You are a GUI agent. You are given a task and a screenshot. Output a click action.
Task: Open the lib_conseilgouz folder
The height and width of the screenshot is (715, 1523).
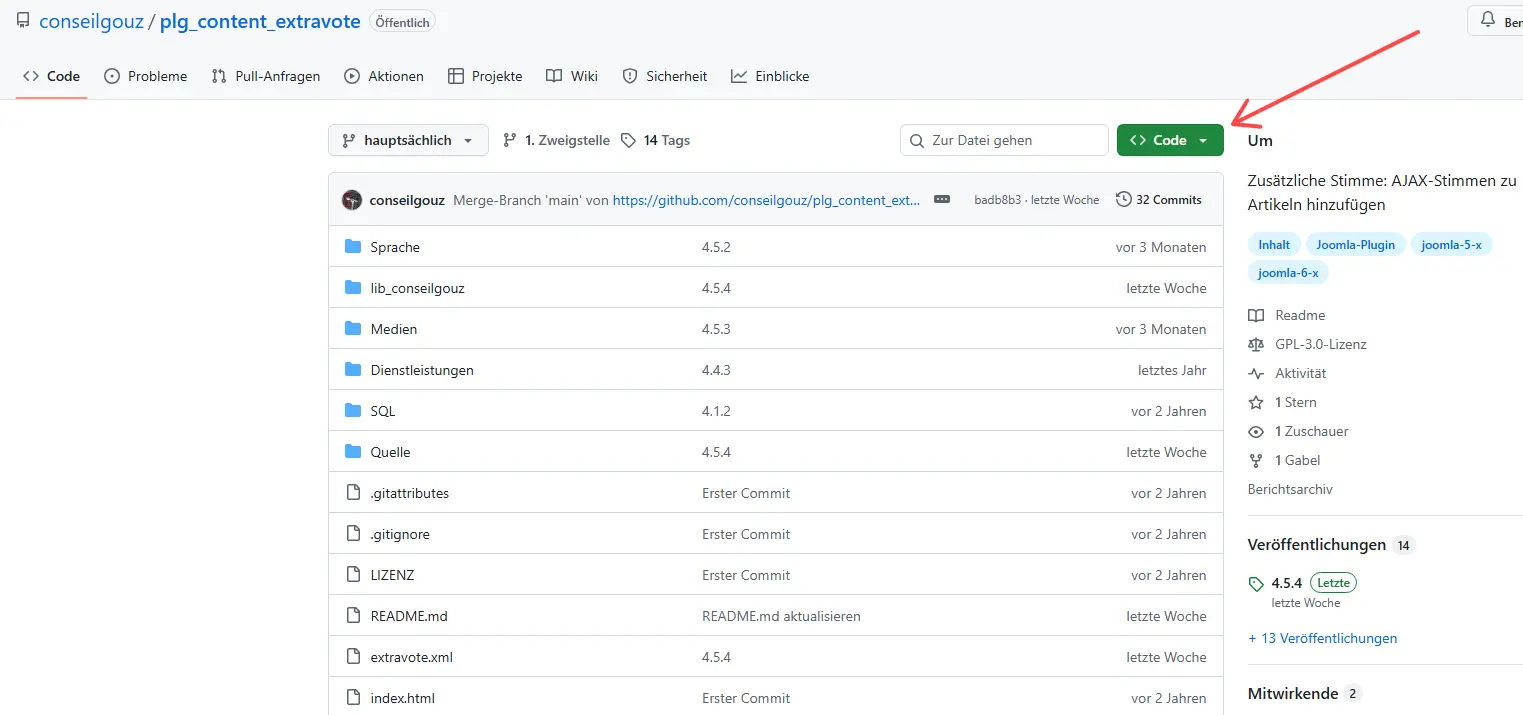[417, 288]
